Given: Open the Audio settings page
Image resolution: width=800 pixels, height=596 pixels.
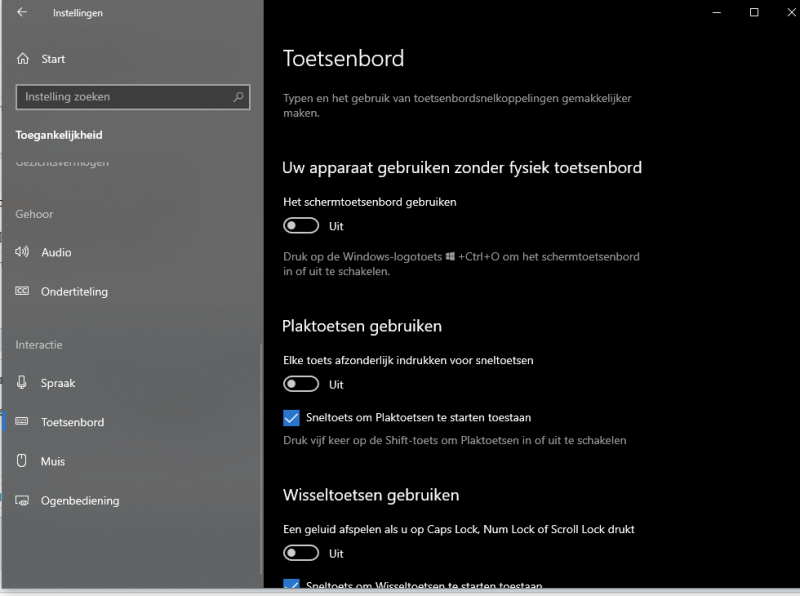Looking at the screenshot, I should (56, 252).
